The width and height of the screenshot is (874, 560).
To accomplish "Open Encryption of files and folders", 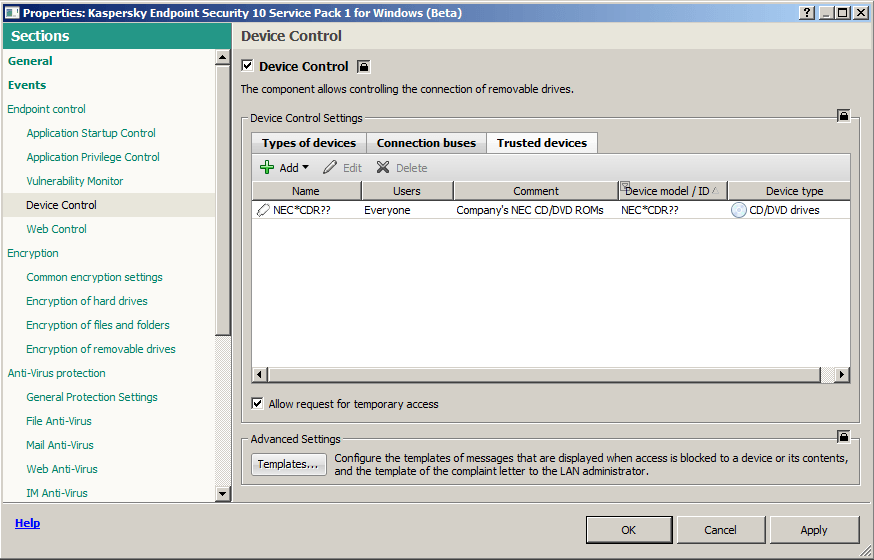I will tap(98, 324).
